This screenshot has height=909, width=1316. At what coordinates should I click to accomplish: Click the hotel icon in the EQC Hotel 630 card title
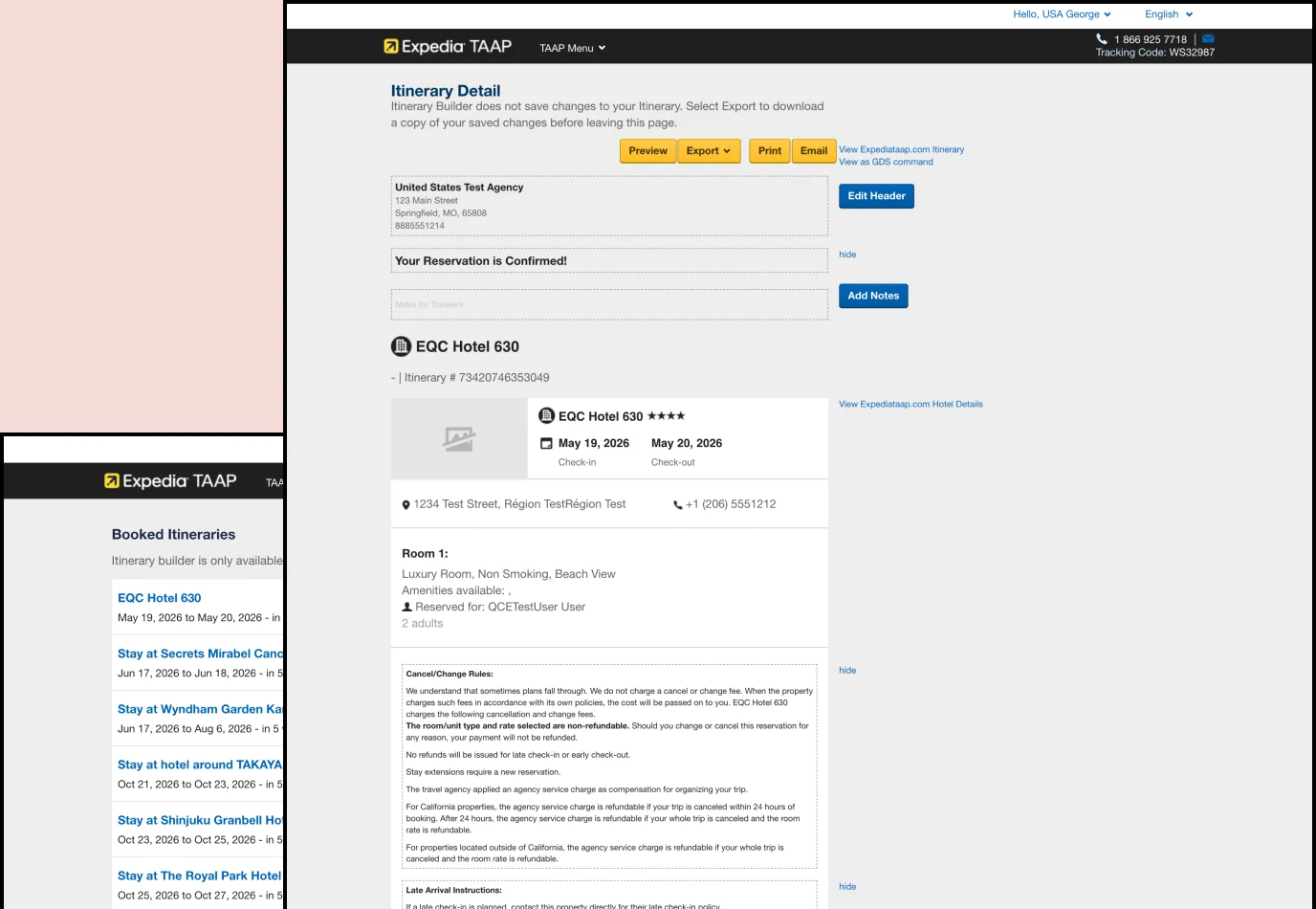point(547,415)
